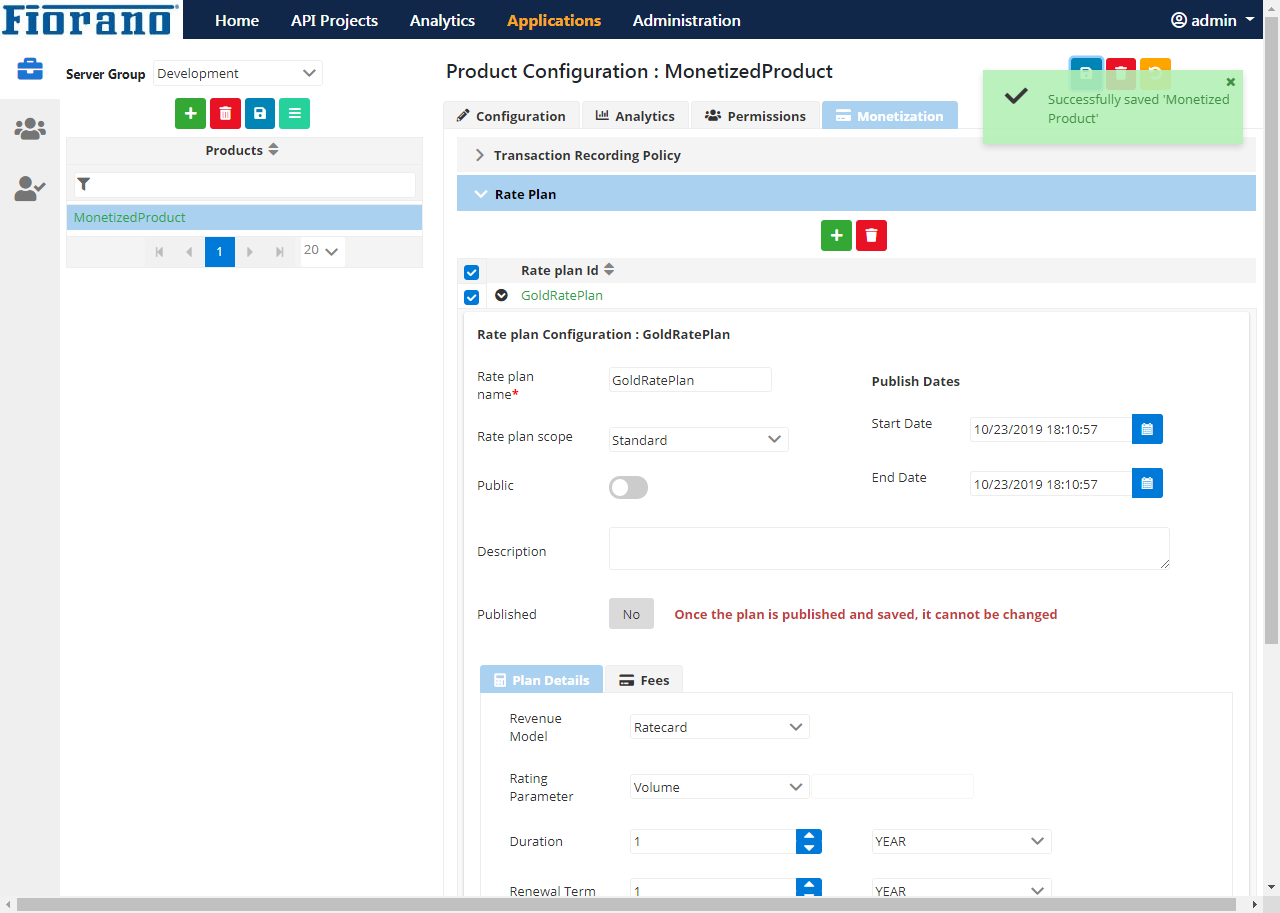Add a new product with the green plus
The image size is (1280, 913).
(190, 113)
